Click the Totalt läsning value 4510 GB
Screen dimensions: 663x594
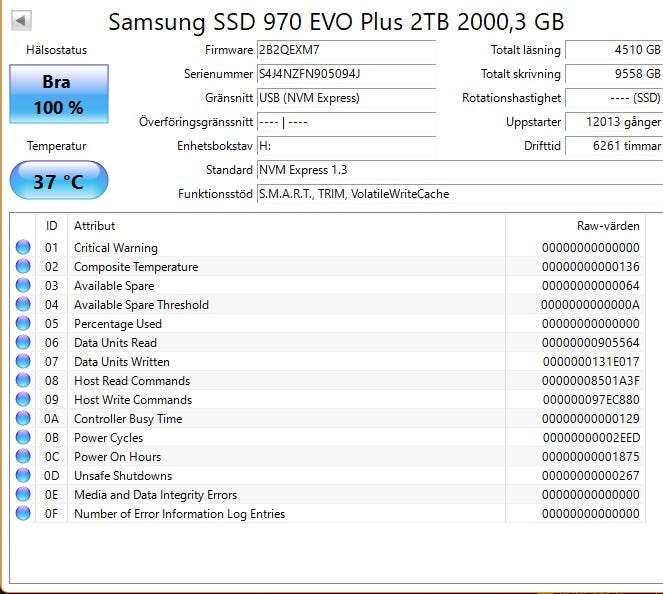pyautogui.click(x=614, y=50)
